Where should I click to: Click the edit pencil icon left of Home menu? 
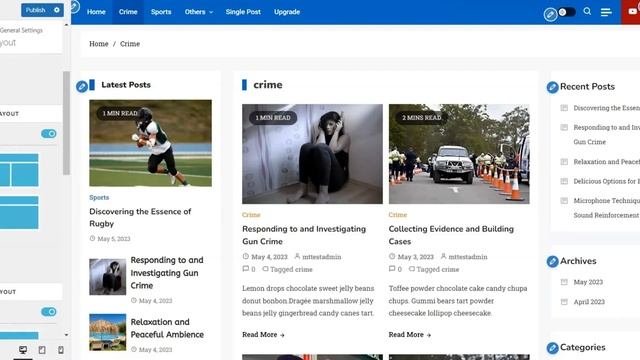click(x=75, y=7)
